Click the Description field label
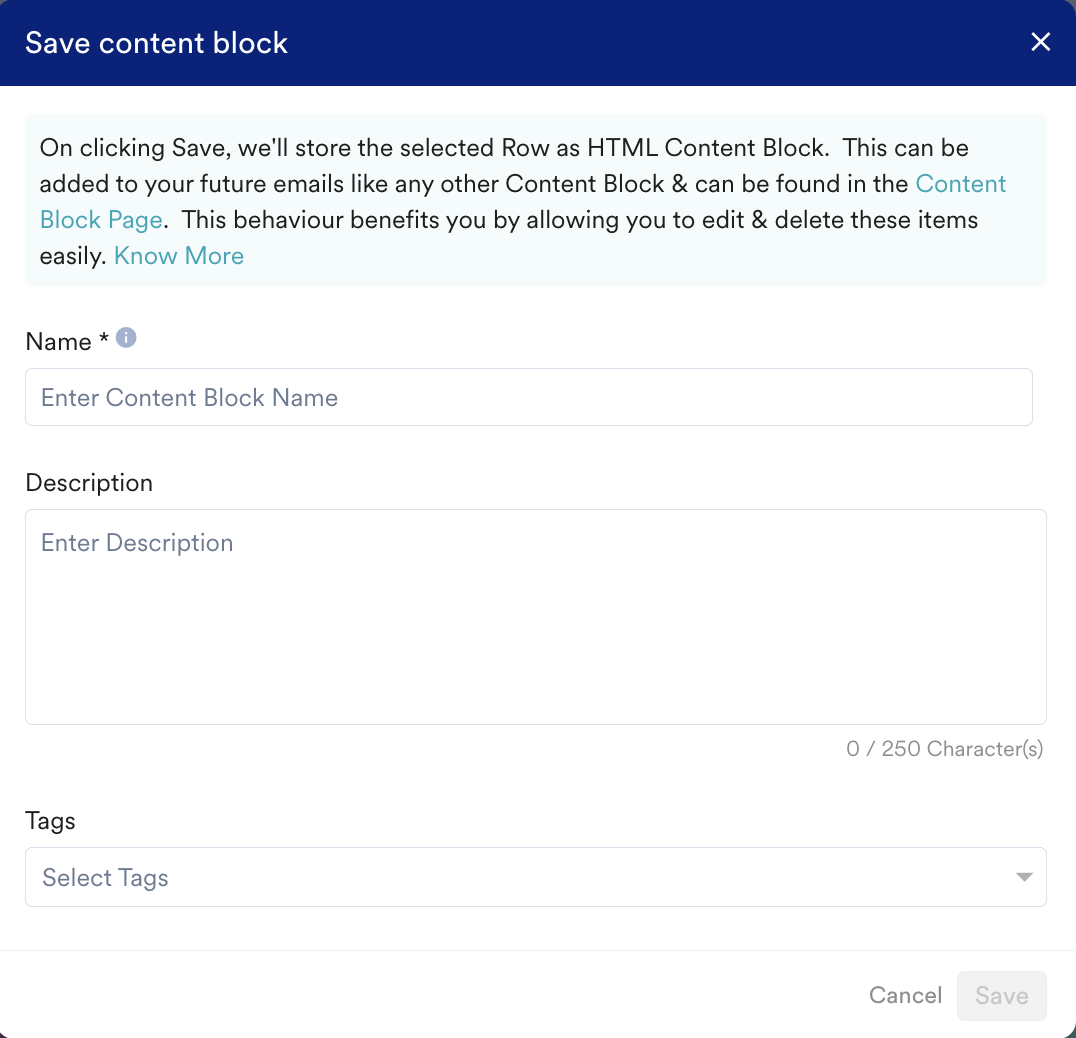Screen dimensions: 1076x1038 click(89, 483)
